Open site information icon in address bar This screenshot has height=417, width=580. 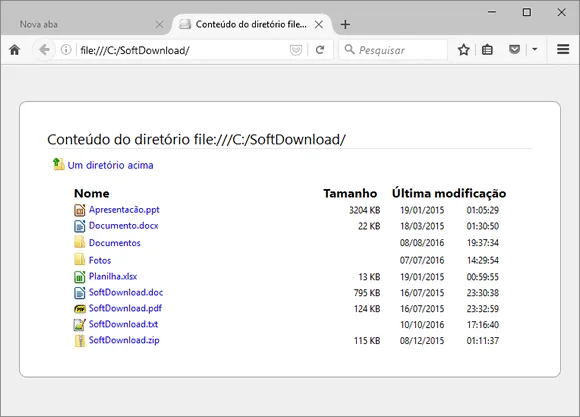[x=66, y=50]
